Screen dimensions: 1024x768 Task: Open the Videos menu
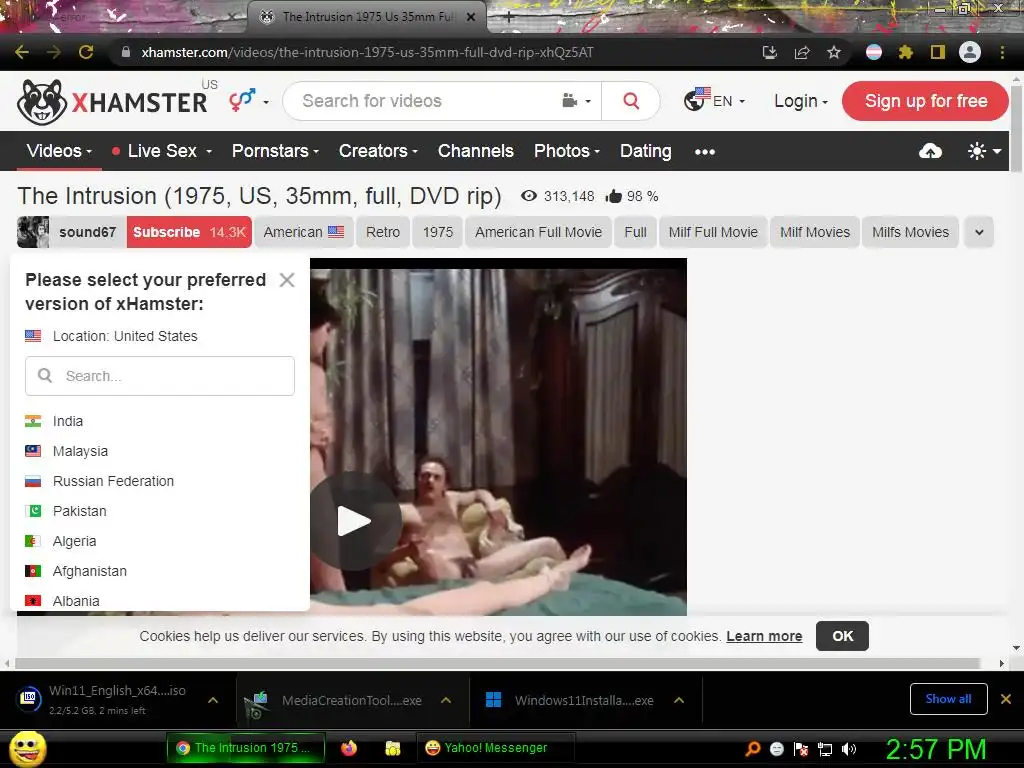coord(59,151)
